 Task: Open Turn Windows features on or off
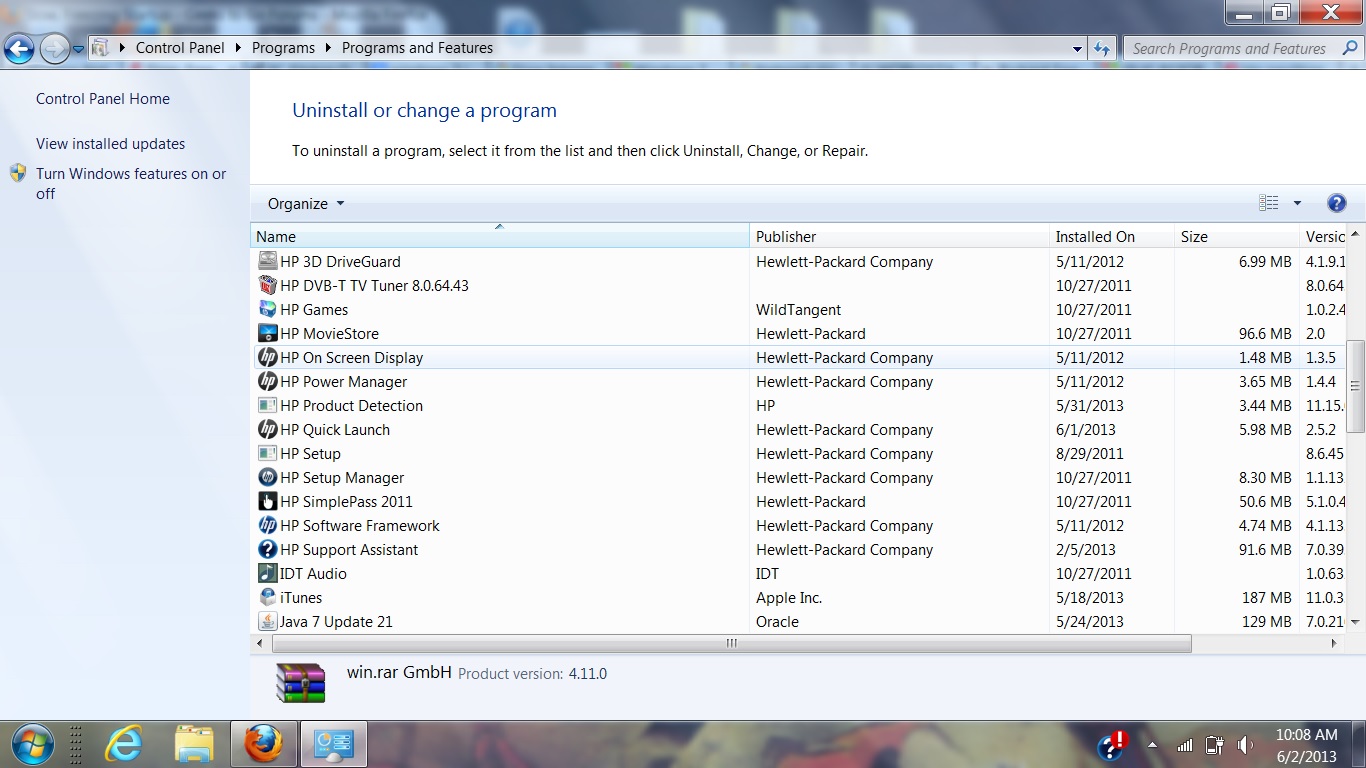131,184
